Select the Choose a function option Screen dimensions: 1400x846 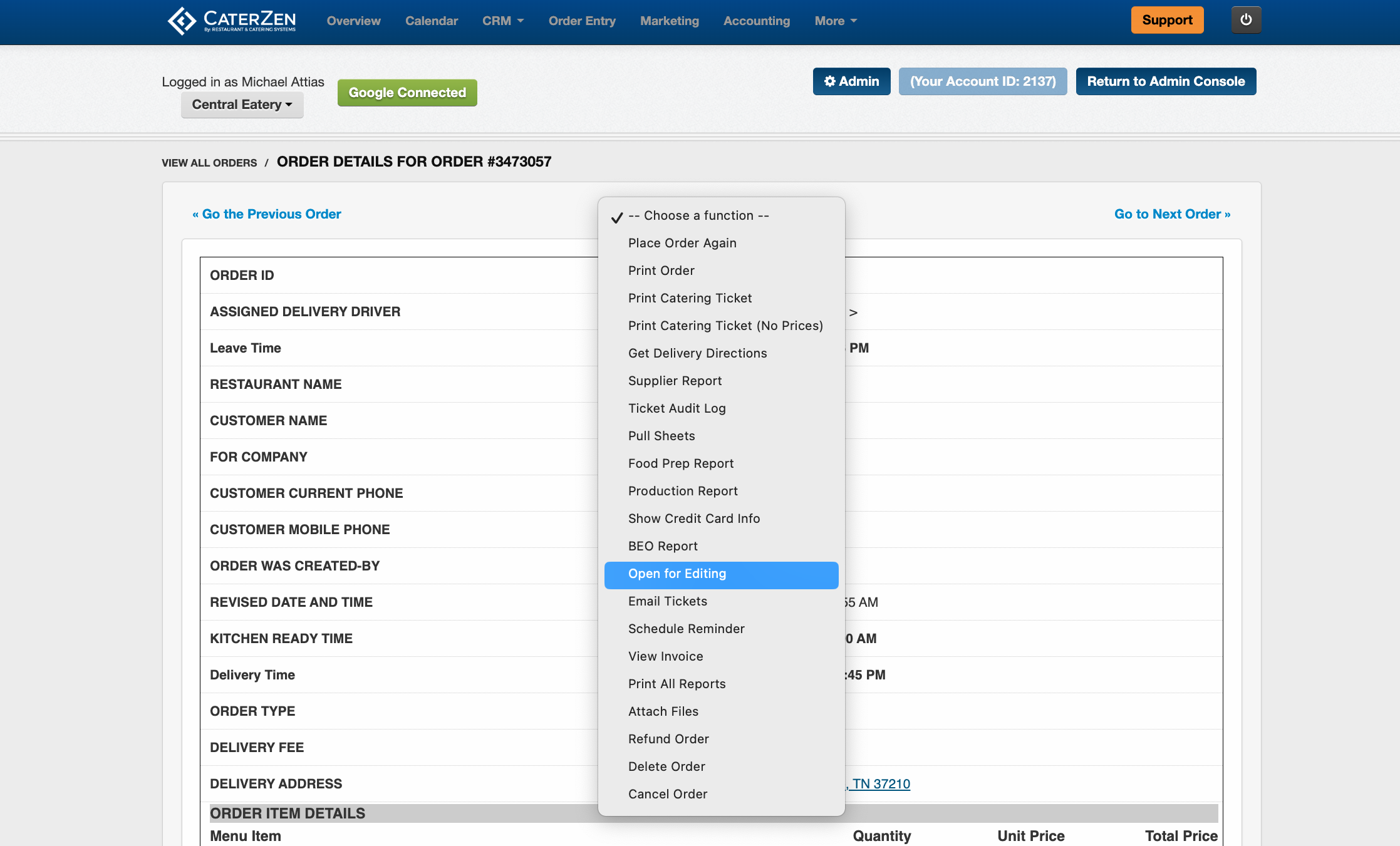pos(721,215)
